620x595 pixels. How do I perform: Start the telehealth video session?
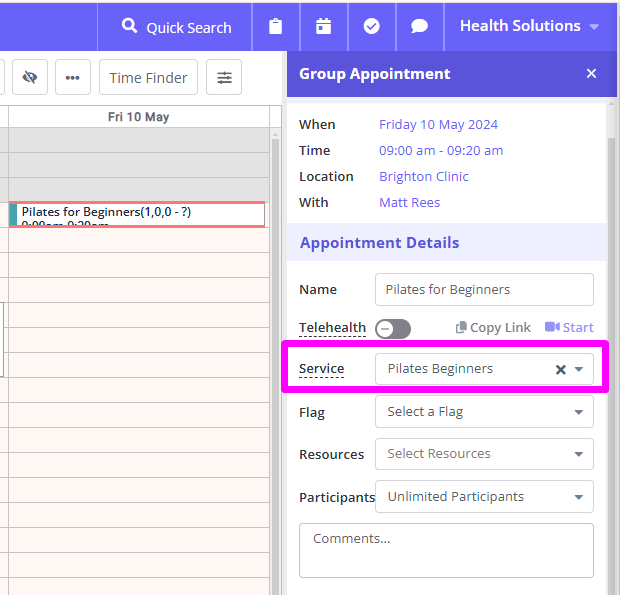coord(569,327)
